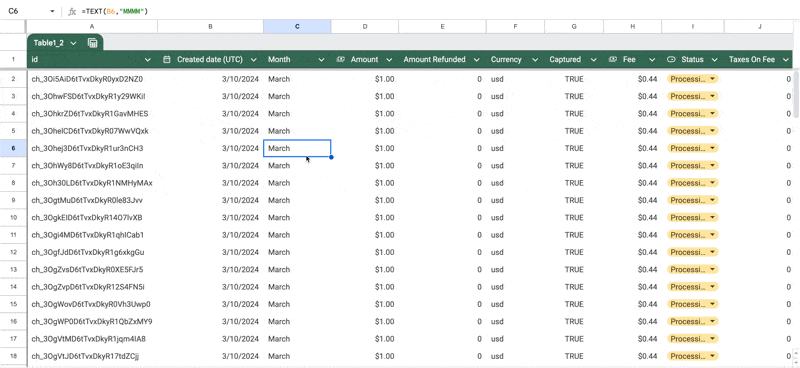The image size is (800, 368).
Task: Click the usd currency cell in row 7
Action: [x=515, y=166]
